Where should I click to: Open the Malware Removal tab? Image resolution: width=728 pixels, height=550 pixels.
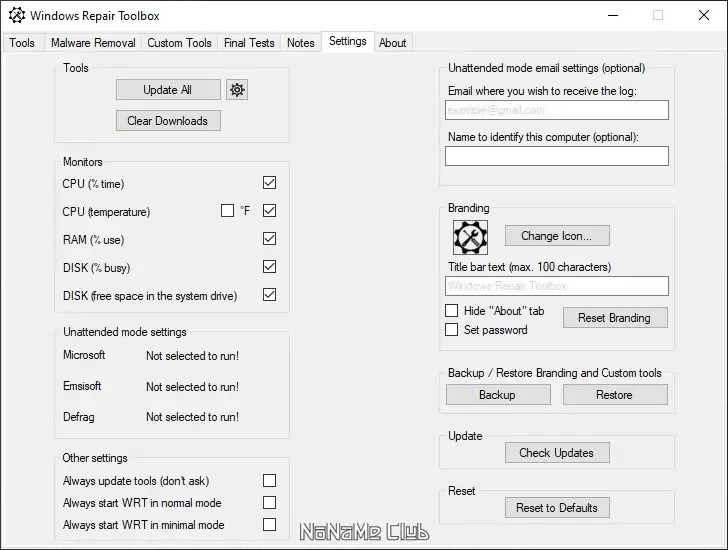click(x=93, y=43)
